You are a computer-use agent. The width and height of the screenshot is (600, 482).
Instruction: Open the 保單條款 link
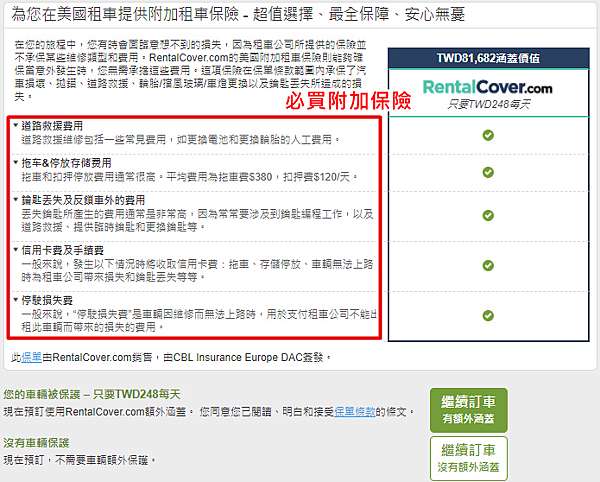[354, 412]
